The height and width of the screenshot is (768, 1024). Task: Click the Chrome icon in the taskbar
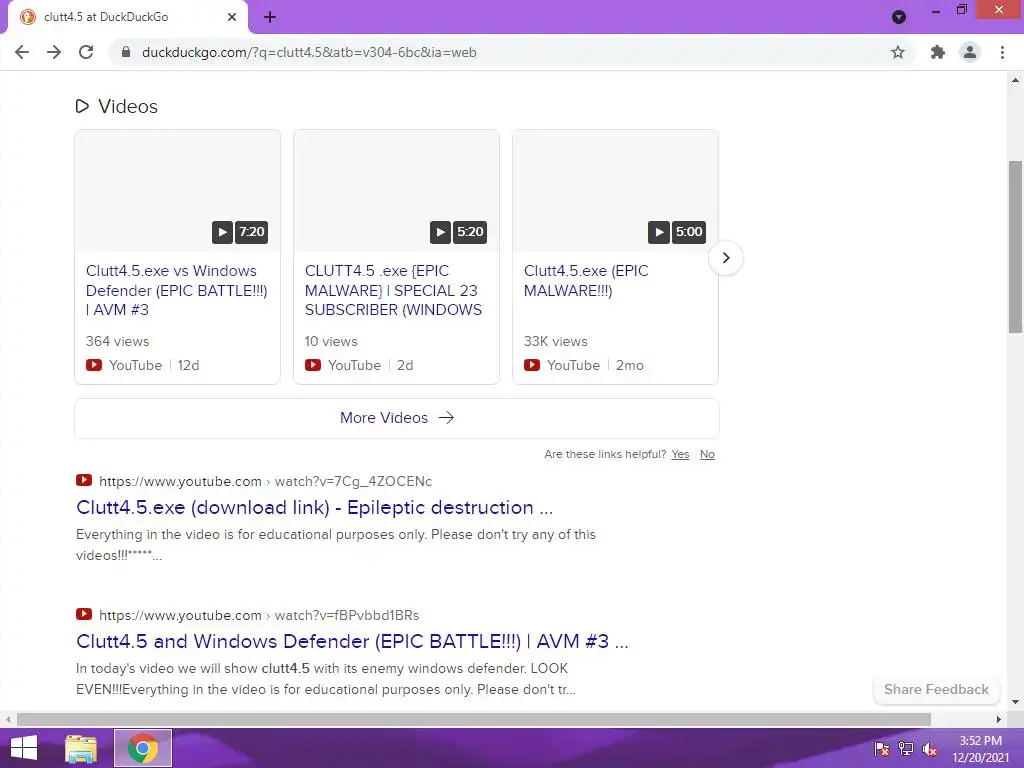click(143, 748)
